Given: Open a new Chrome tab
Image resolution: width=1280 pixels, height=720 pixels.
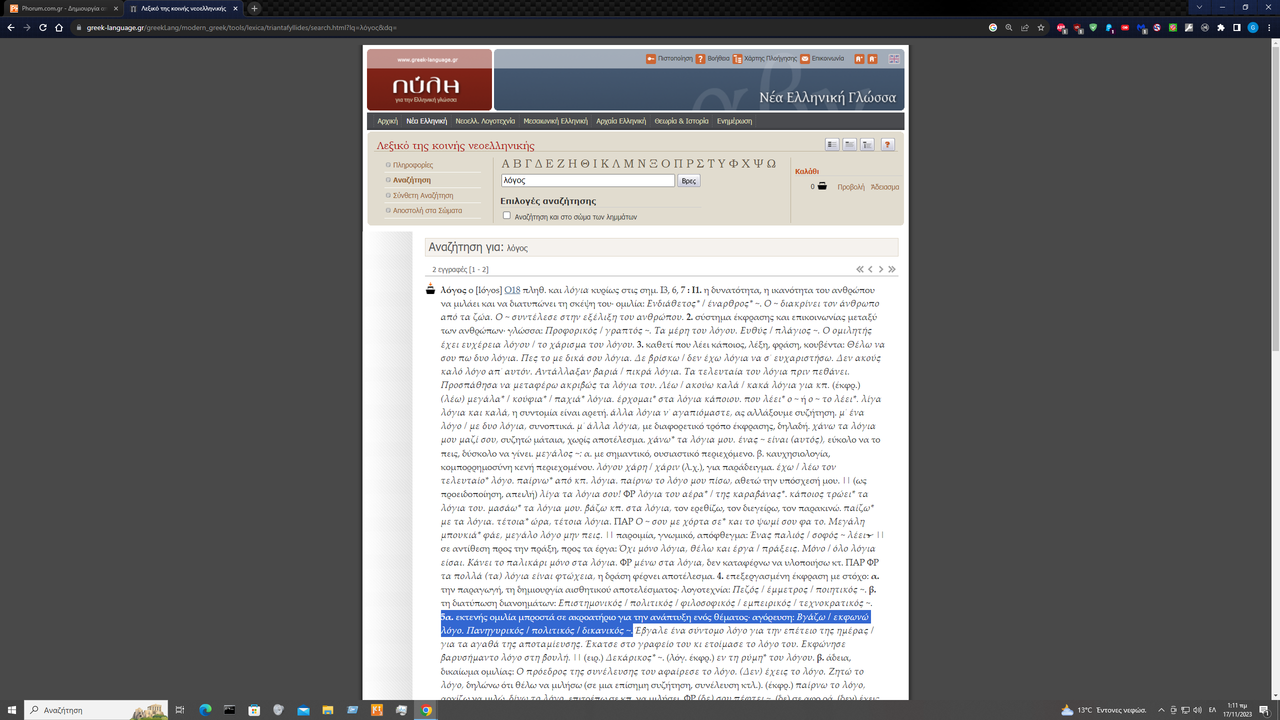Looking at the screenshot, I should point(254,8).
